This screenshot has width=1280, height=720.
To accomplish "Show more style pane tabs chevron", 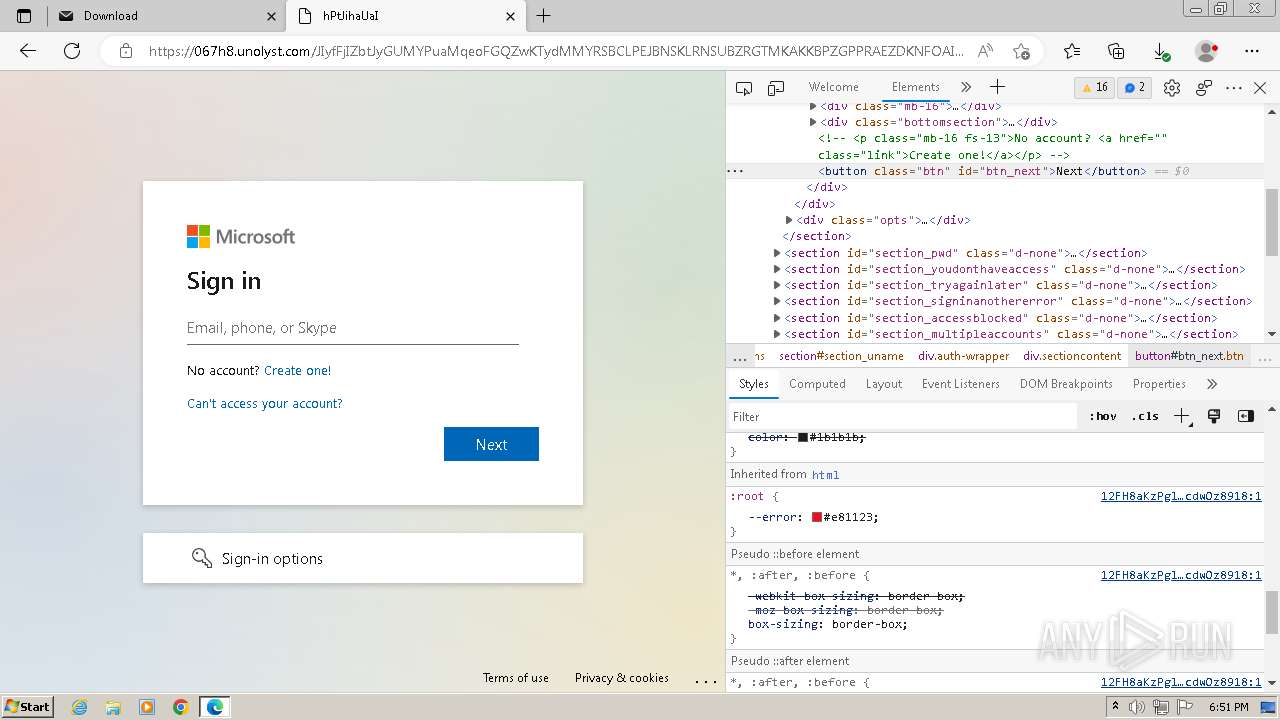I will tap(1212, 384).
